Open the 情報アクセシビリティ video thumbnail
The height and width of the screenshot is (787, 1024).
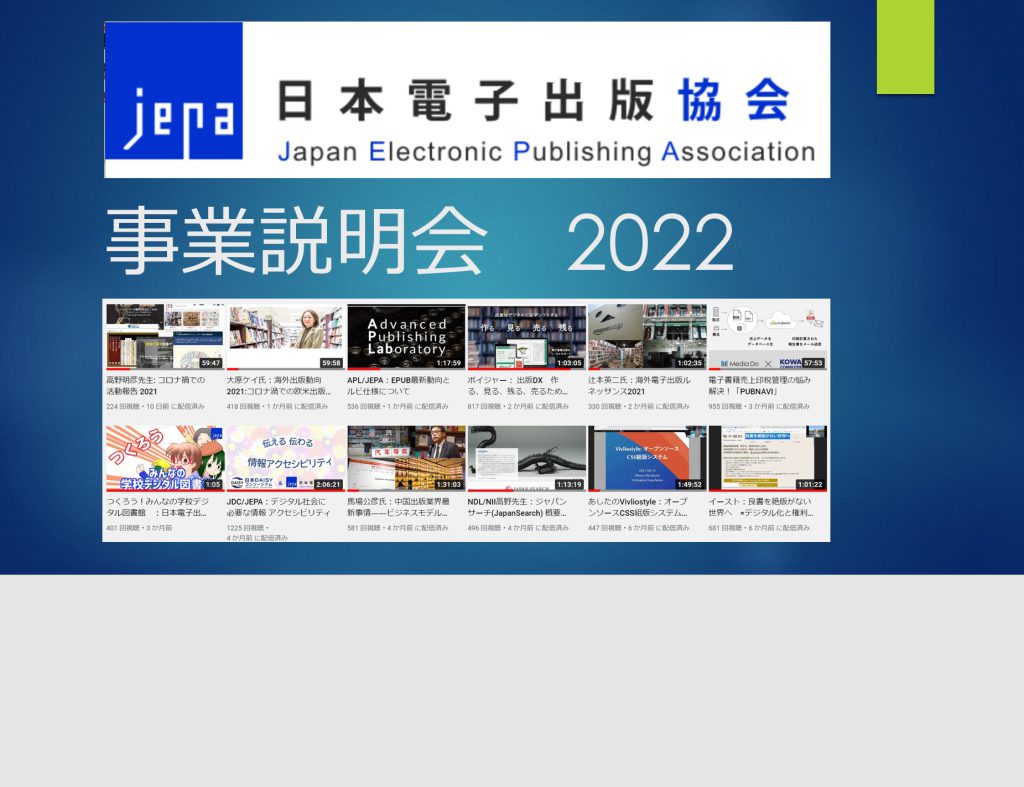tap(285, 458)
